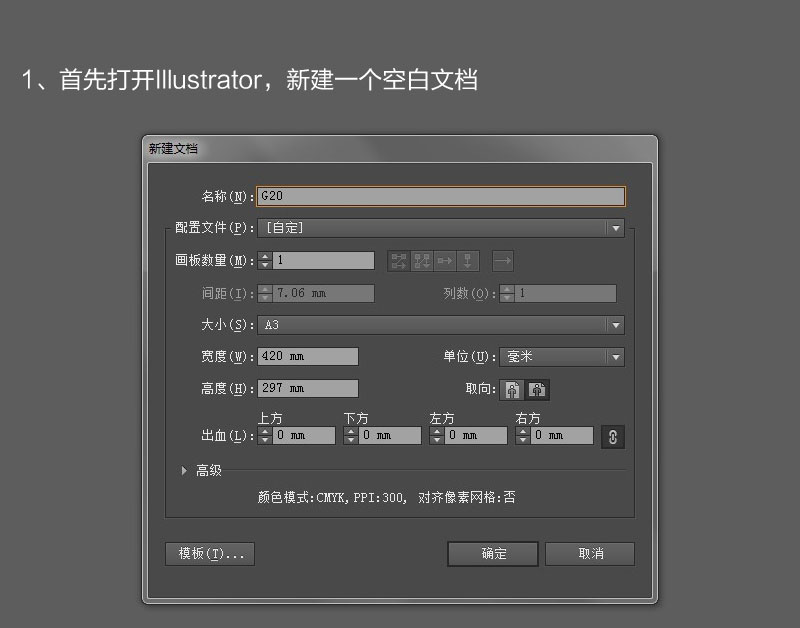This screenshot has width=800, height=628.
Task: Click the 宽度 width field showing 420 mm
Action: pyautogui.click(x=308, y=356)
